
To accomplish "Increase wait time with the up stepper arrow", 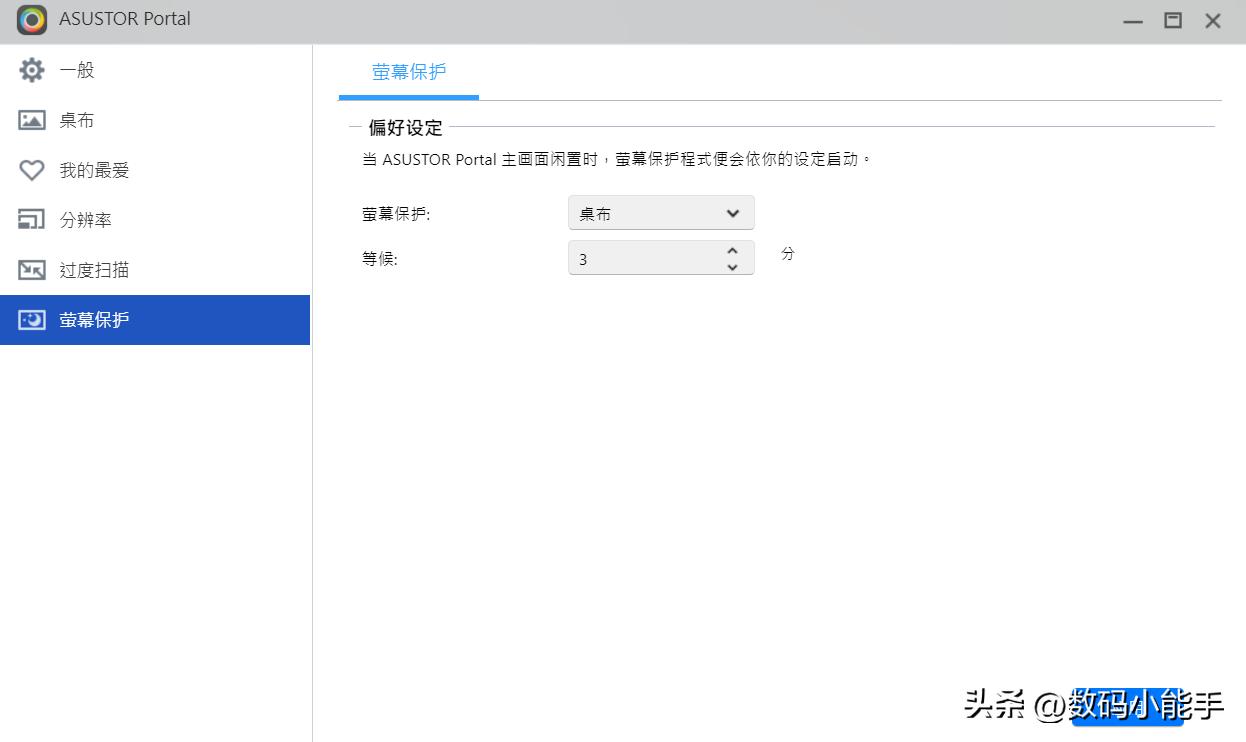I will 731,251.
